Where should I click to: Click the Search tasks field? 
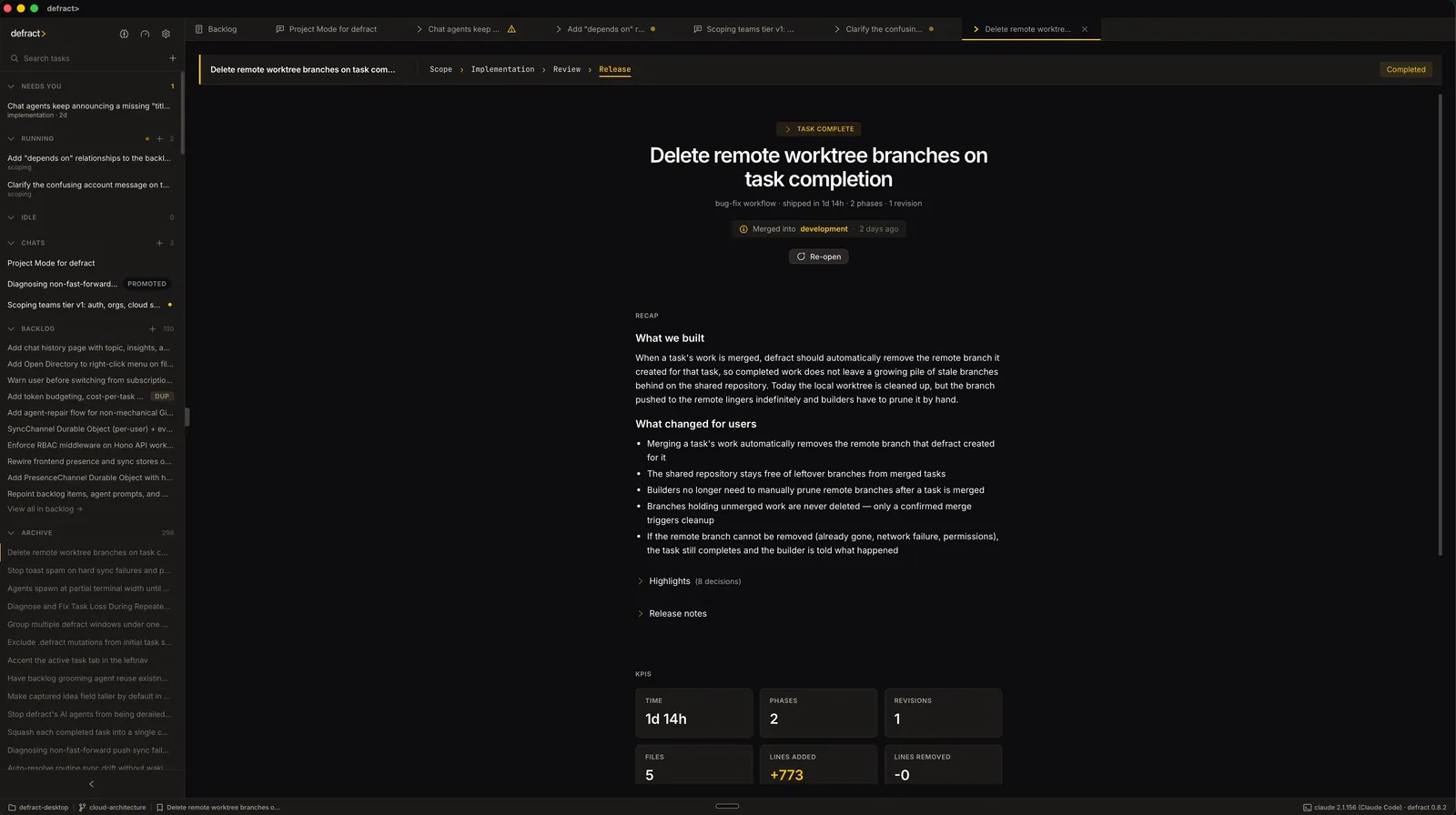point(86,58)
